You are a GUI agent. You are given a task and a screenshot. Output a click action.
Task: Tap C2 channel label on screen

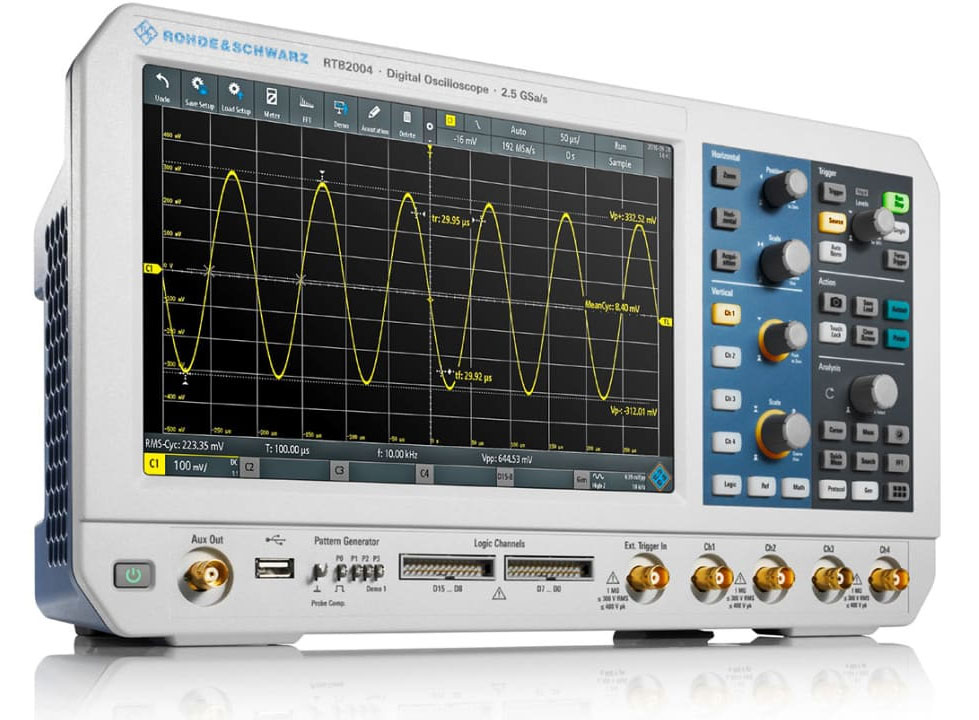tap(249, 467)
